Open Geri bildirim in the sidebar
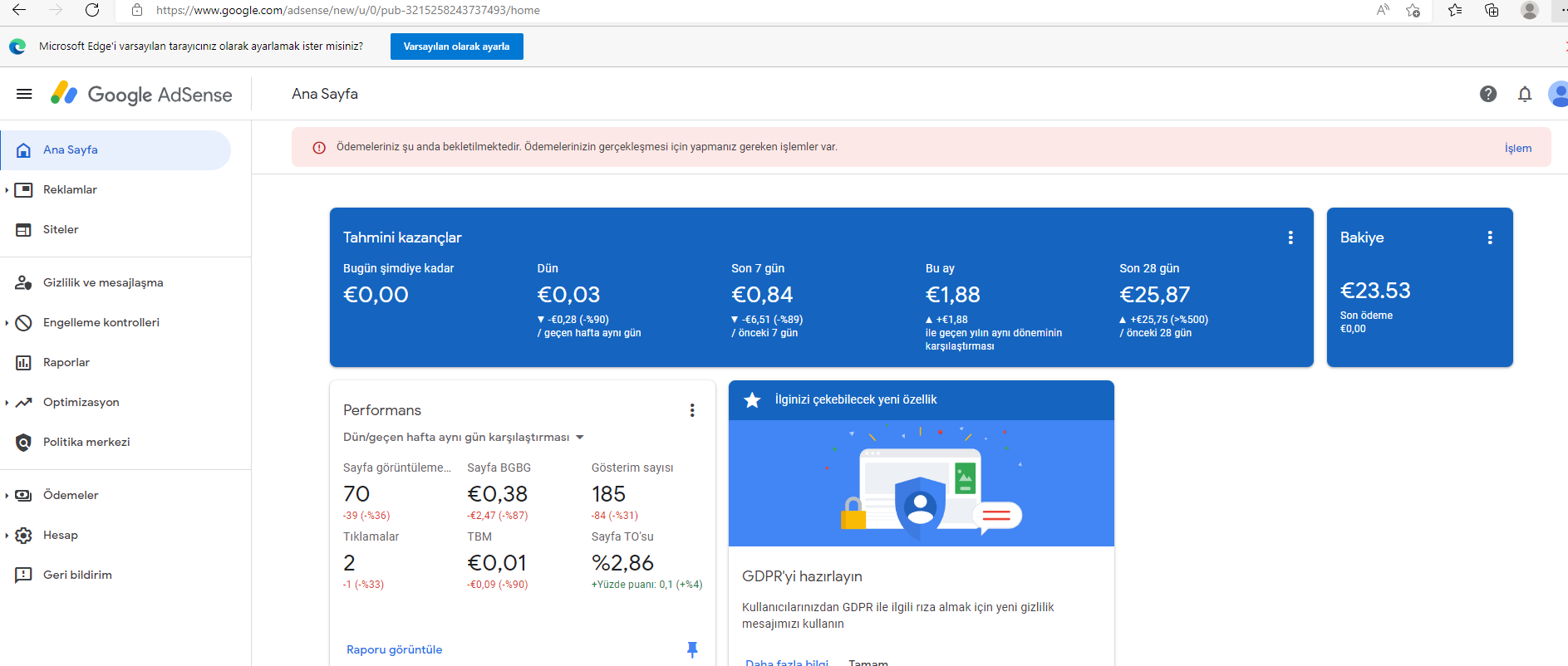This screenshot has height=666, width=1568. [x=77, y=575]
